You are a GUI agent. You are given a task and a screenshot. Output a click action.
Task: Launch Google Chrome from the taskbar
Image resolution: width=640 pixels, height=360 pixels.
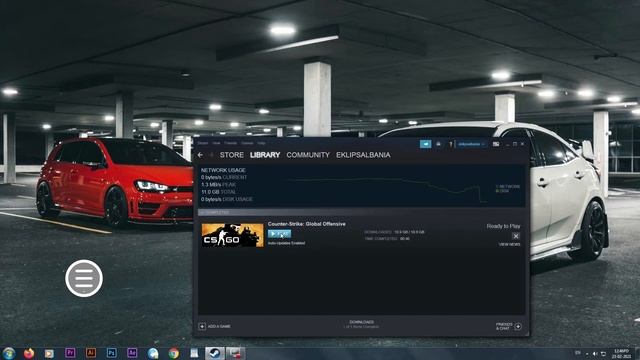click(173, 353)
